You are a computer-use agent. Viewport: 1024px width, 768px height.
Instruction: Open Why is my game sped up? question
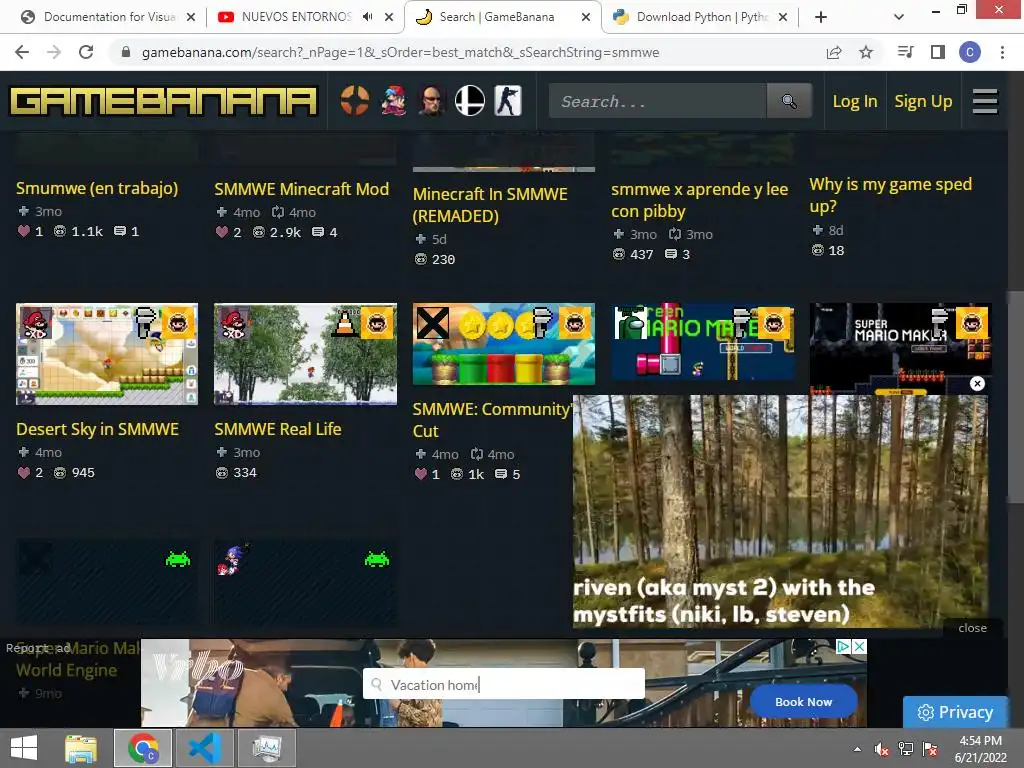click(x=890, y=195)
